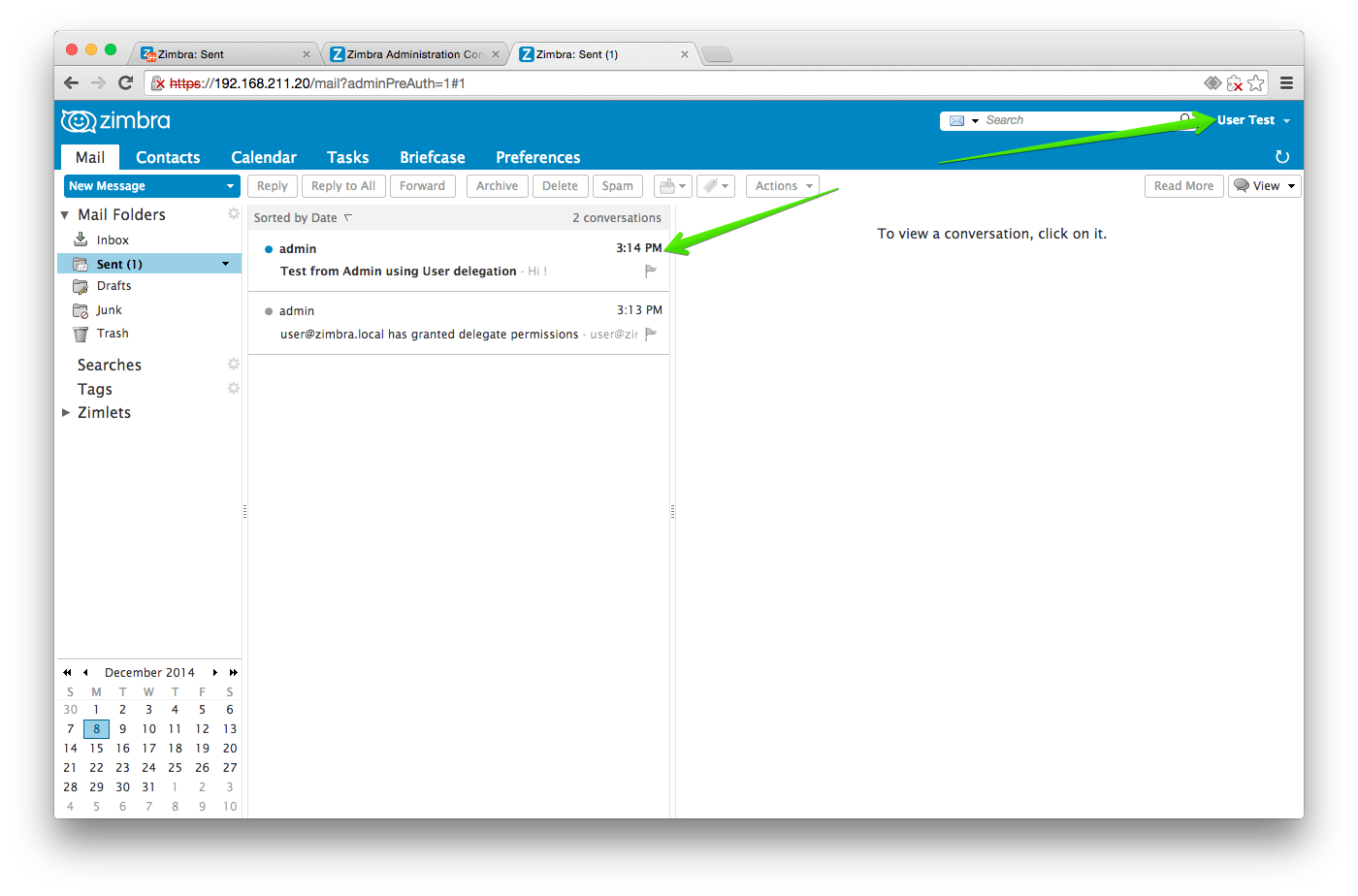Toggle read status dot on 3:13 PM message
The height and width of the screenshot is (896, 1358).
(269, 311)
